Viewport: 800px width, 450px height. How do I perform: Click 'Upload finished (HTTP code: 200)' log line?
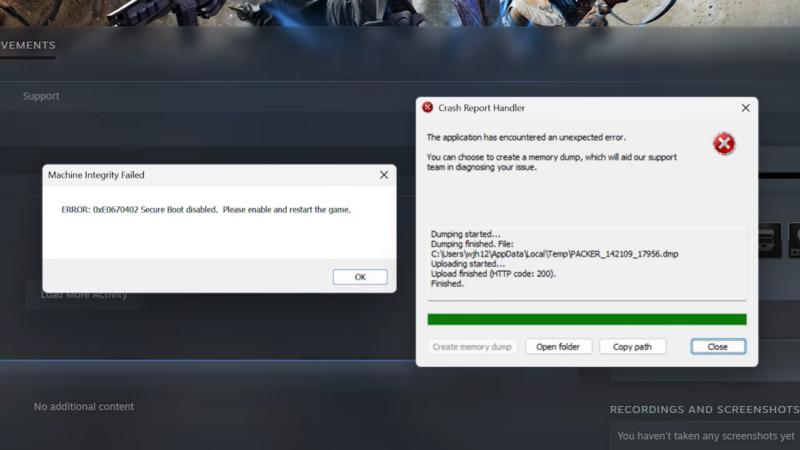pyautogui.click(x=493, y=273)
